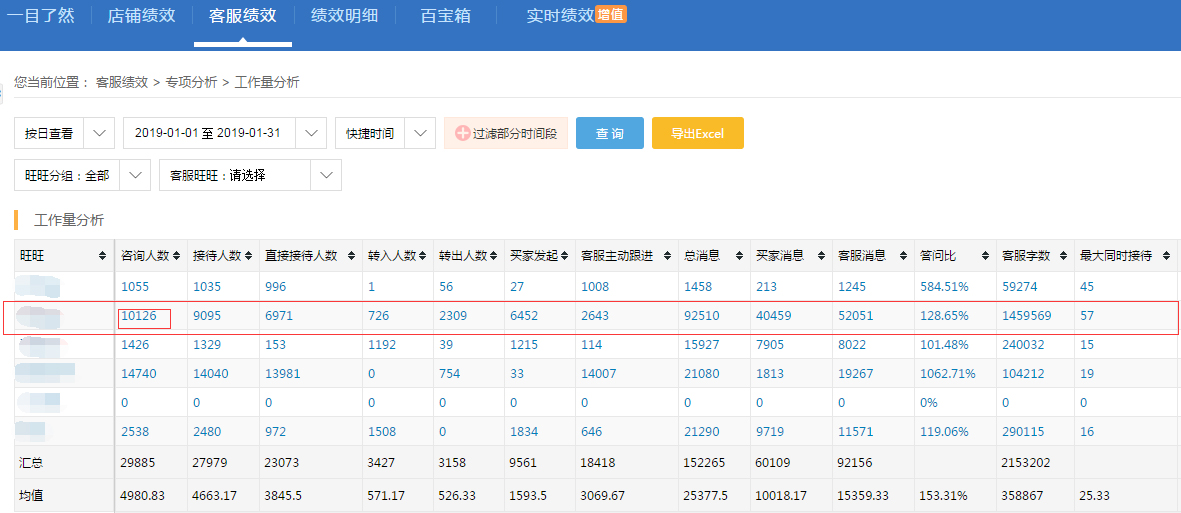Click the 584.51% 答问比 value

click(x=944, y=286)
